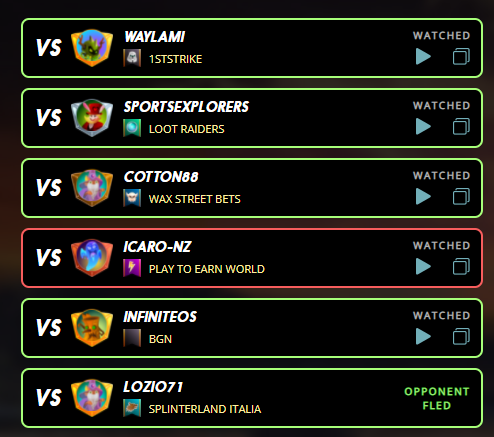Viewport: 494px width, 437px height.
Task: Click the PLAY TO EARN WORLD lightning banner
Action: 132,268
